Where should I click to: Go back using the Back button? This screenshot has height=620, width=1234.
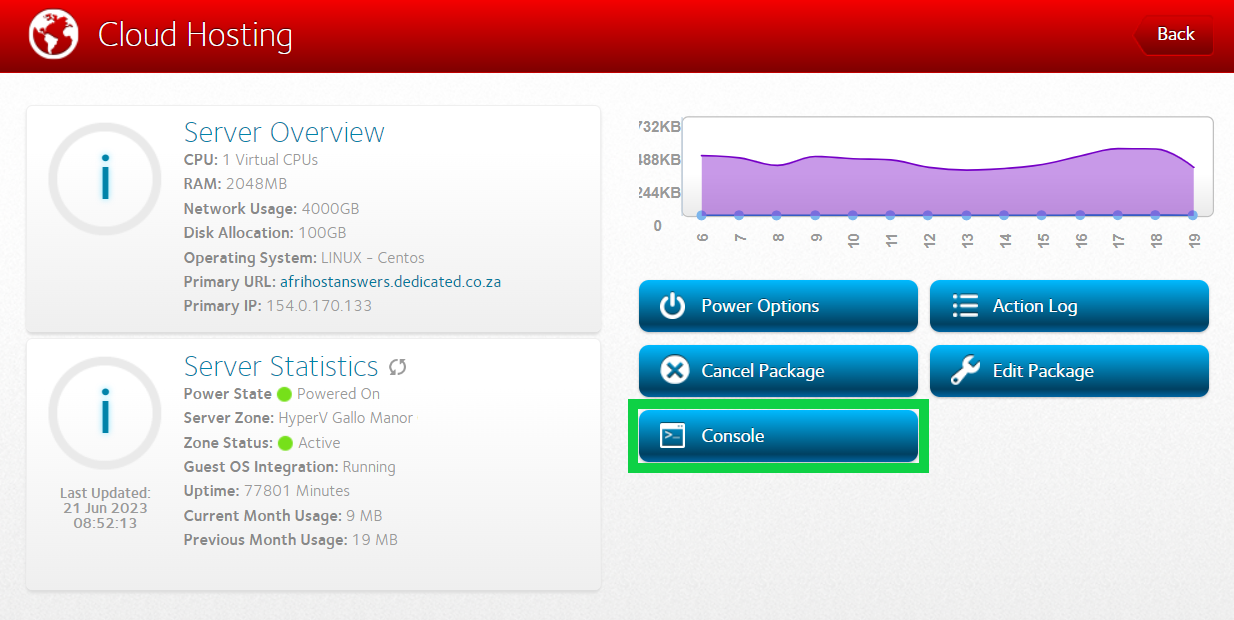1175,34
